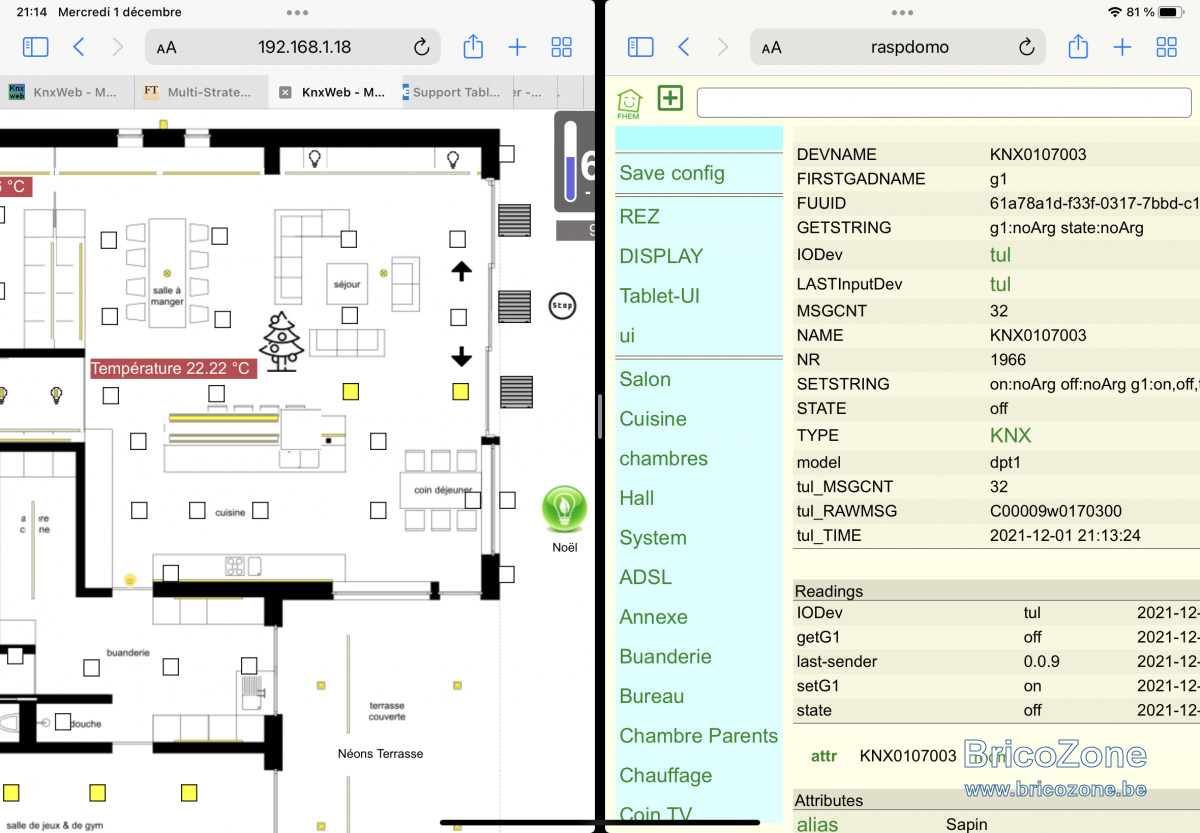Reload the raspdomo page
This screenshot has height=833, width=1200.
tap(1026, 47)
